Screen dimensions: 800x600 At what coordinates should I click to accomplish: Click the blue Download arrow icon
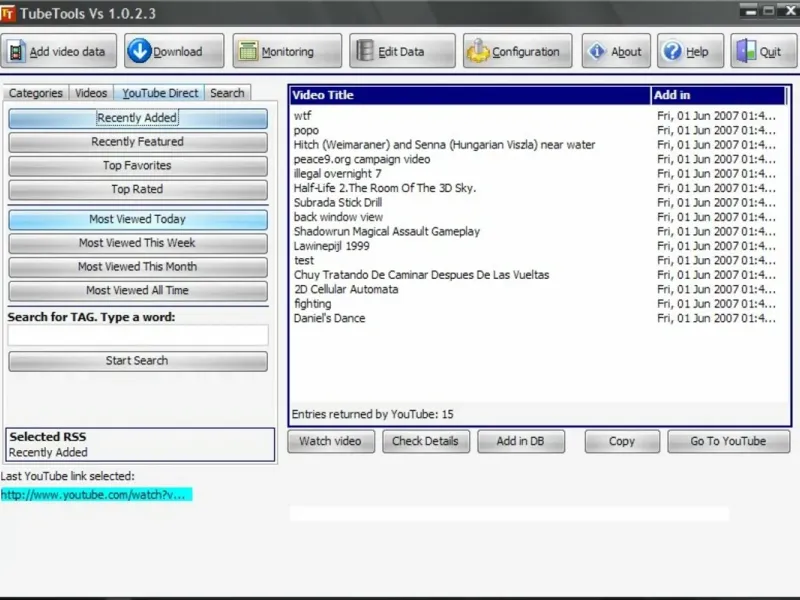[139, 51]
